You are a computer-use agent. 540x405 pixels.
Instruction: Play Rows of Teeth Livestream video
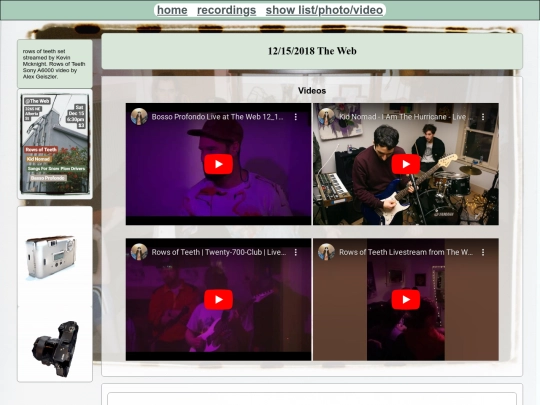pyautogui.click(x=406, y=300)
